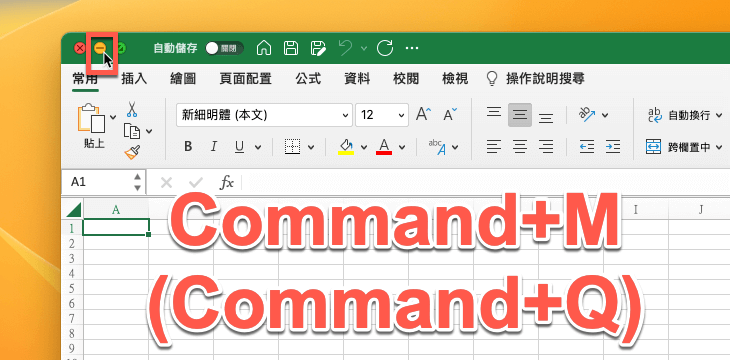
Task: Increase font size with larger A
Action: [423, 114]
